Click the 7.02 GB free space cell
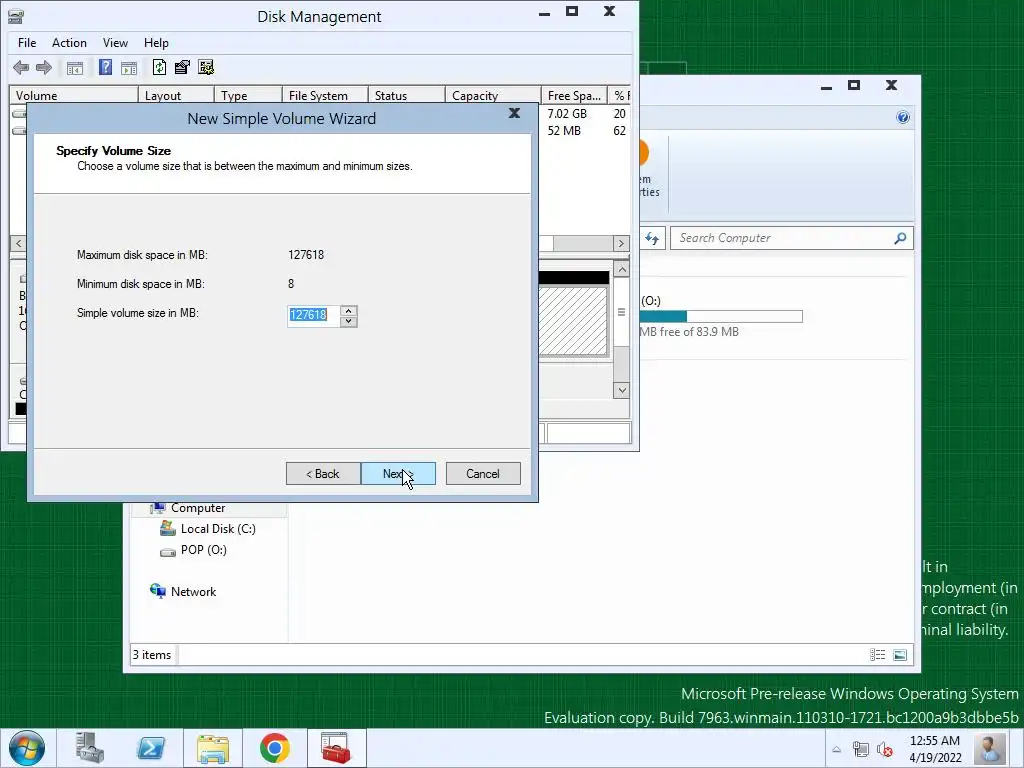 tap(567, 114)
